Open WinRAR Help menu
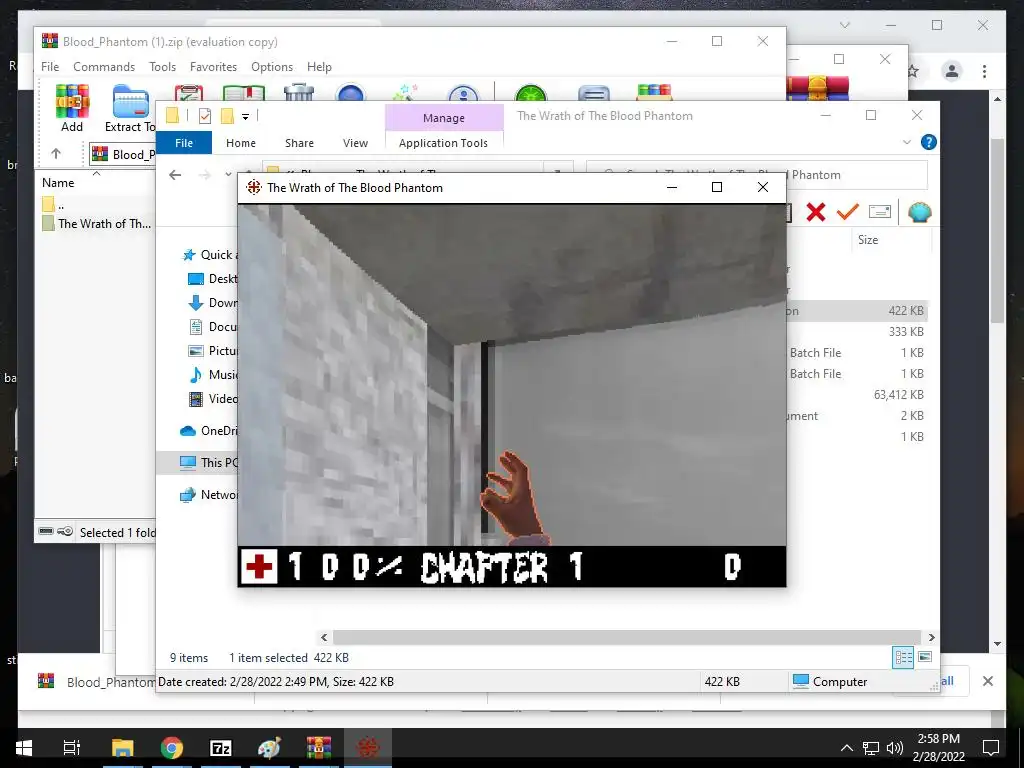The image size is (1024, 768). [x=319, y=67]
